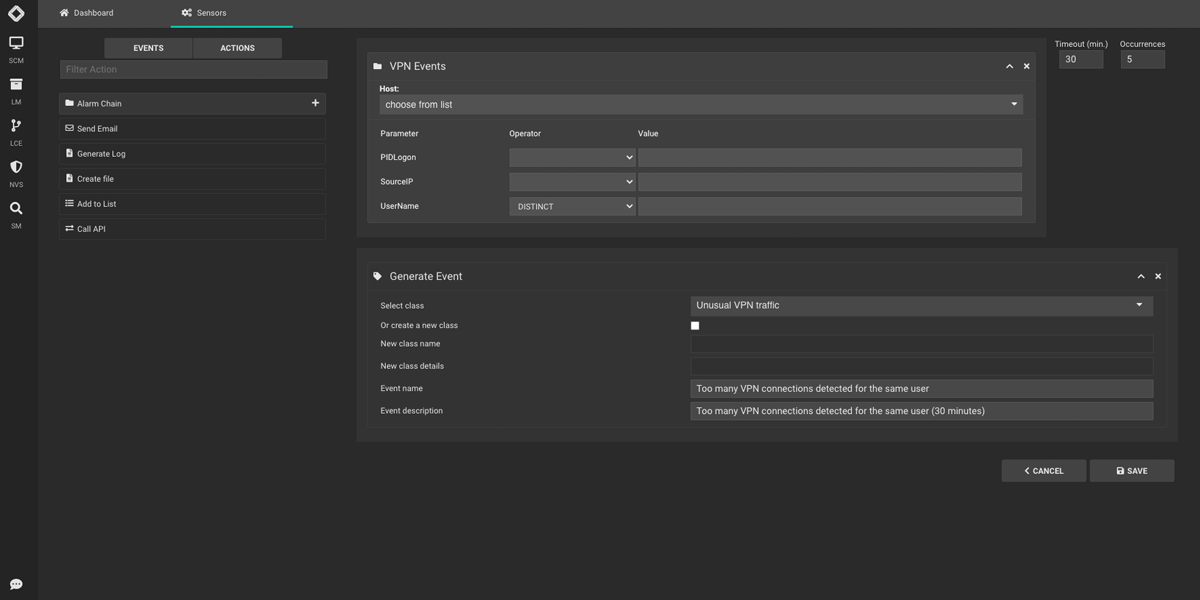The height and width of the screenshot is (600, 1200).
Task: Close the VPN Events panel
Action: pos(1026,66)
